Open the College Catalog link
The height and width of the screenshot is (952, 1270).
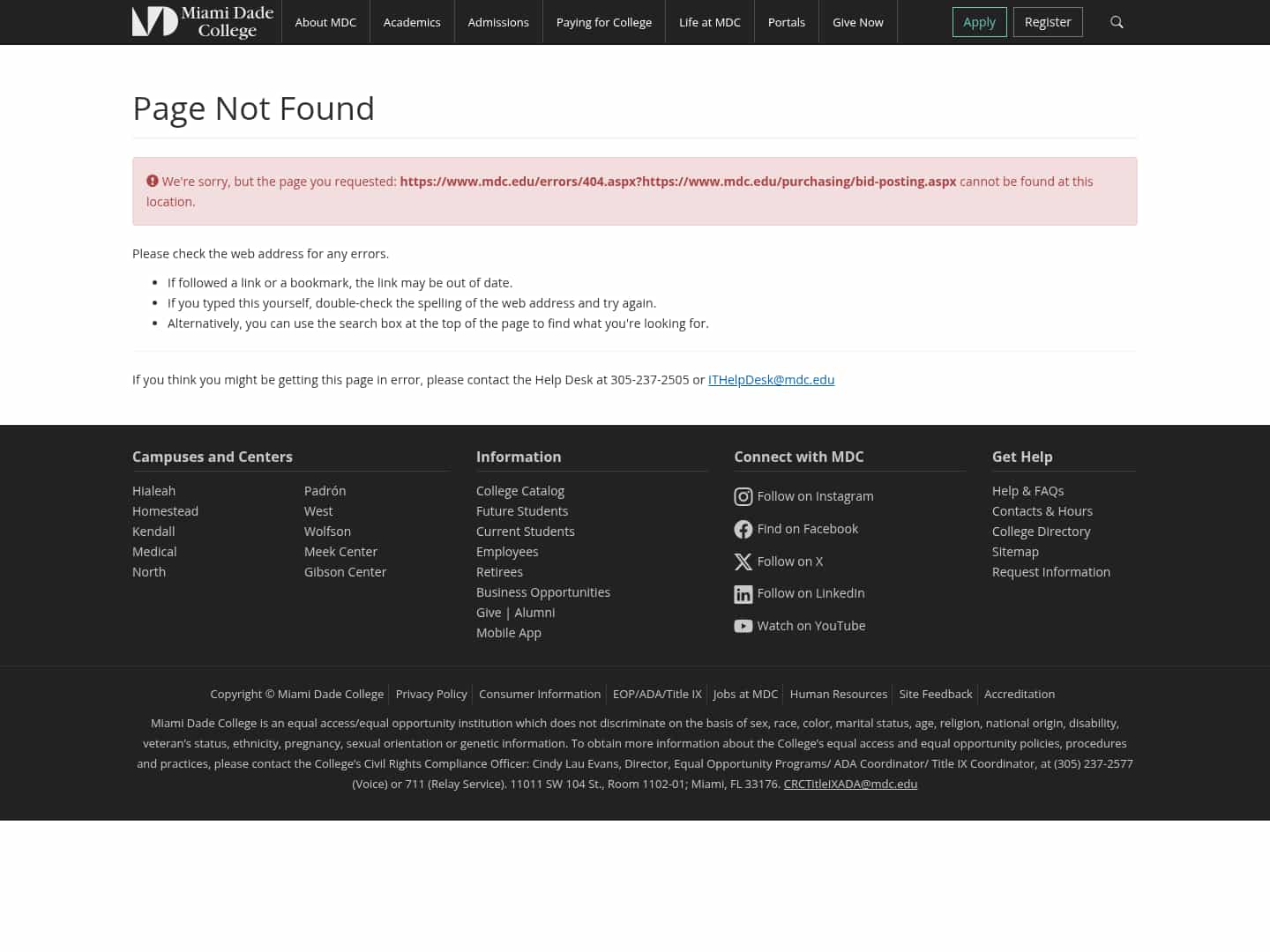tap(520, 490)
